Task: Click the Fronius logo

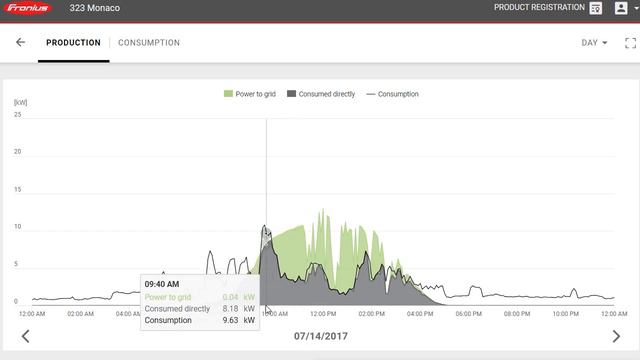Action: click(28, 8)
